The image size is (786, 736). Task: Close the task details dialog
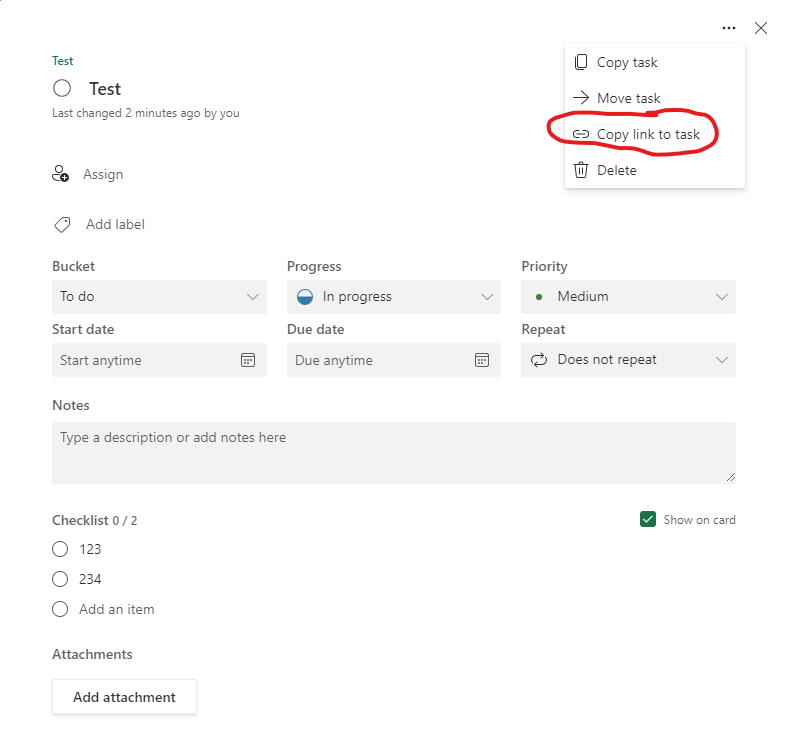click(760, 28)
